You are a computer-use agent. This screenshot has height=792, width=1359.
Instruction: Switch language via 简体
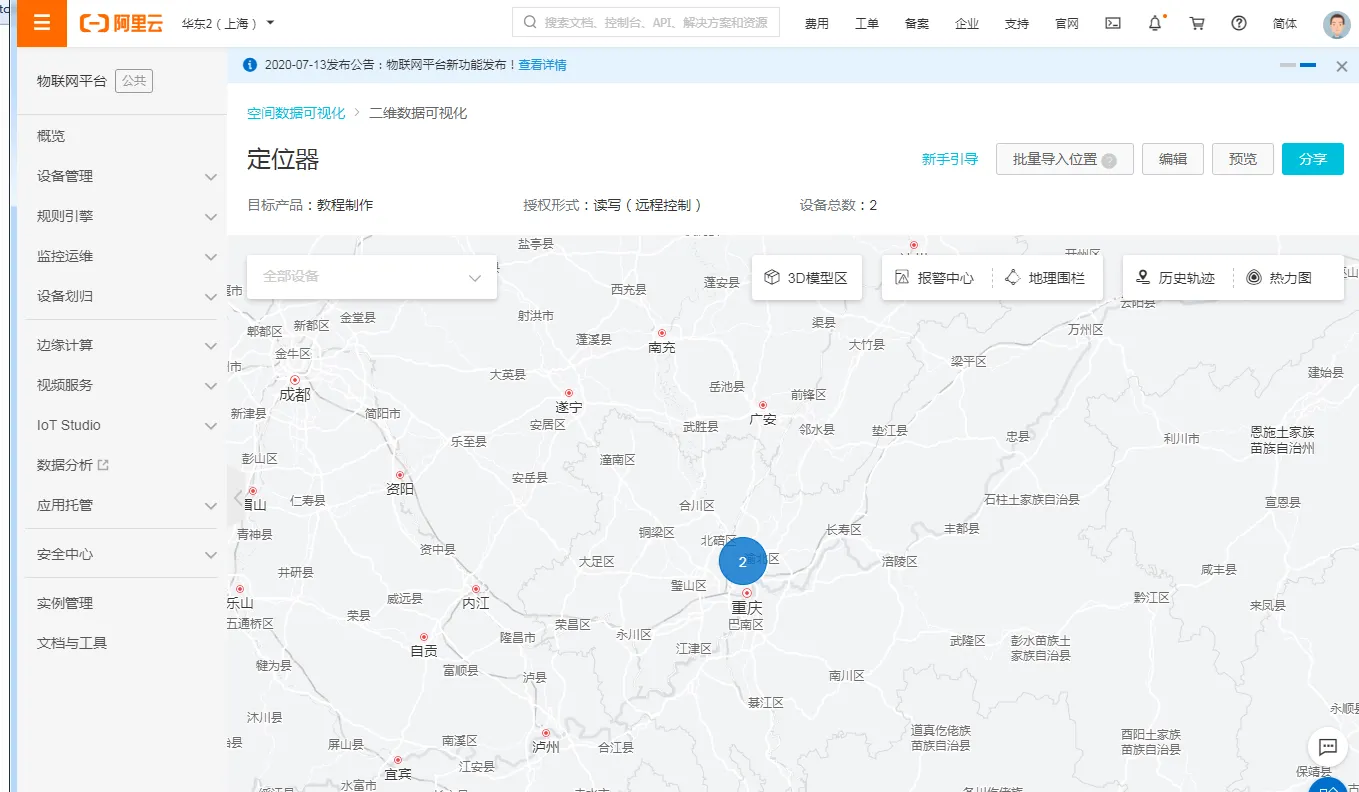coord(1285,23)
